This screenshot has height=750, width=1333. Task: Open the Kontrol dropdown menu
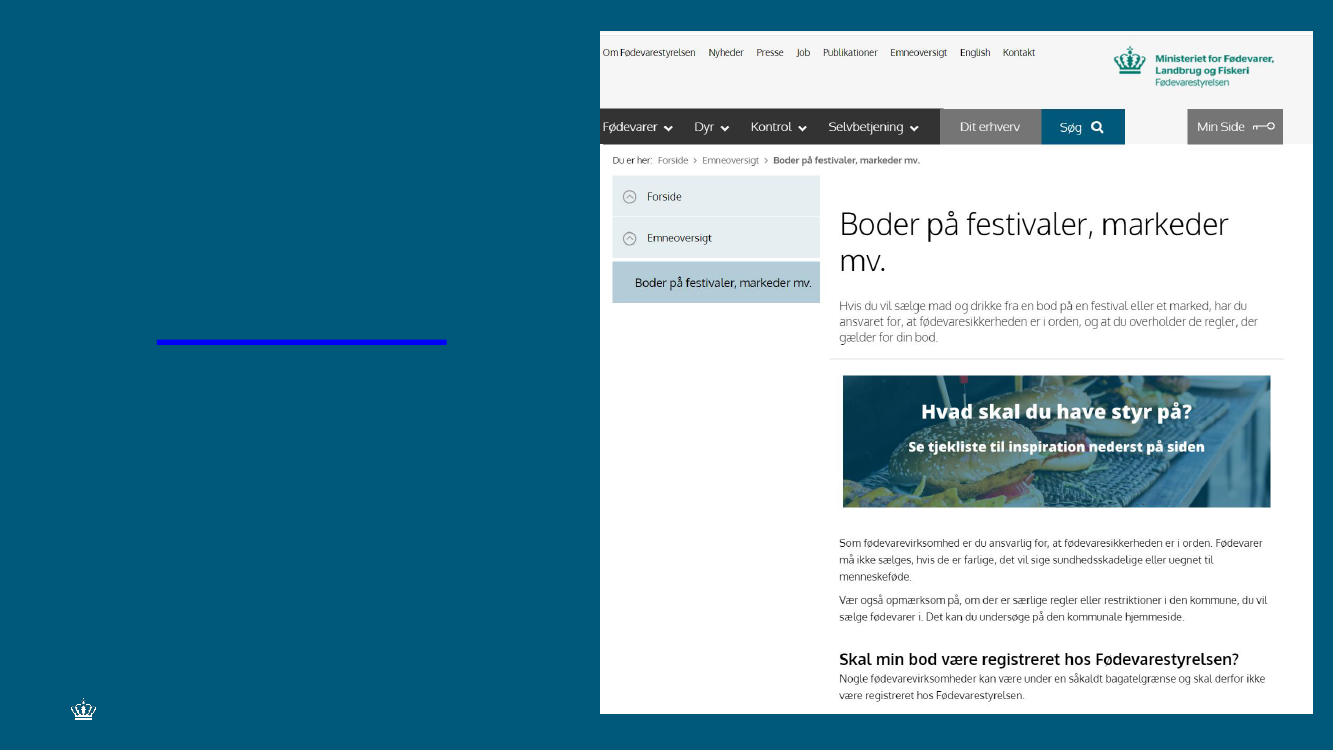coord(779,127)
